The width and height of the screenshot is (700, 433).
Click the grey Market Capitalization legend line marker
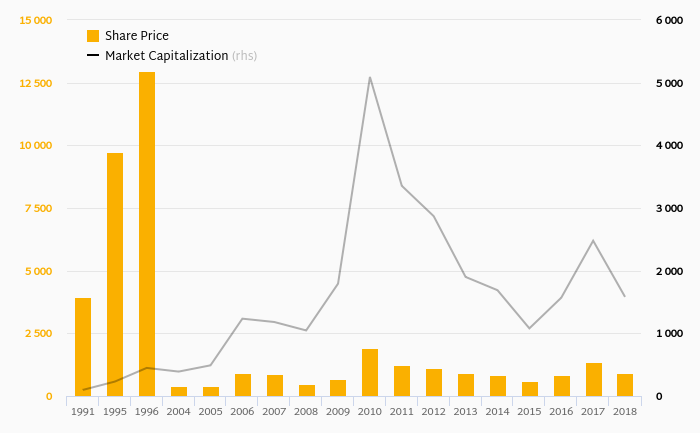93,56
